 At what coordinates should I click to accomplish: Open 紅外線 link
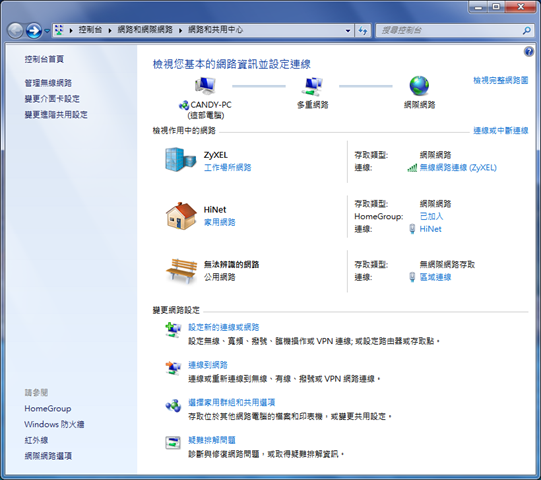click(x=36, y=440)
